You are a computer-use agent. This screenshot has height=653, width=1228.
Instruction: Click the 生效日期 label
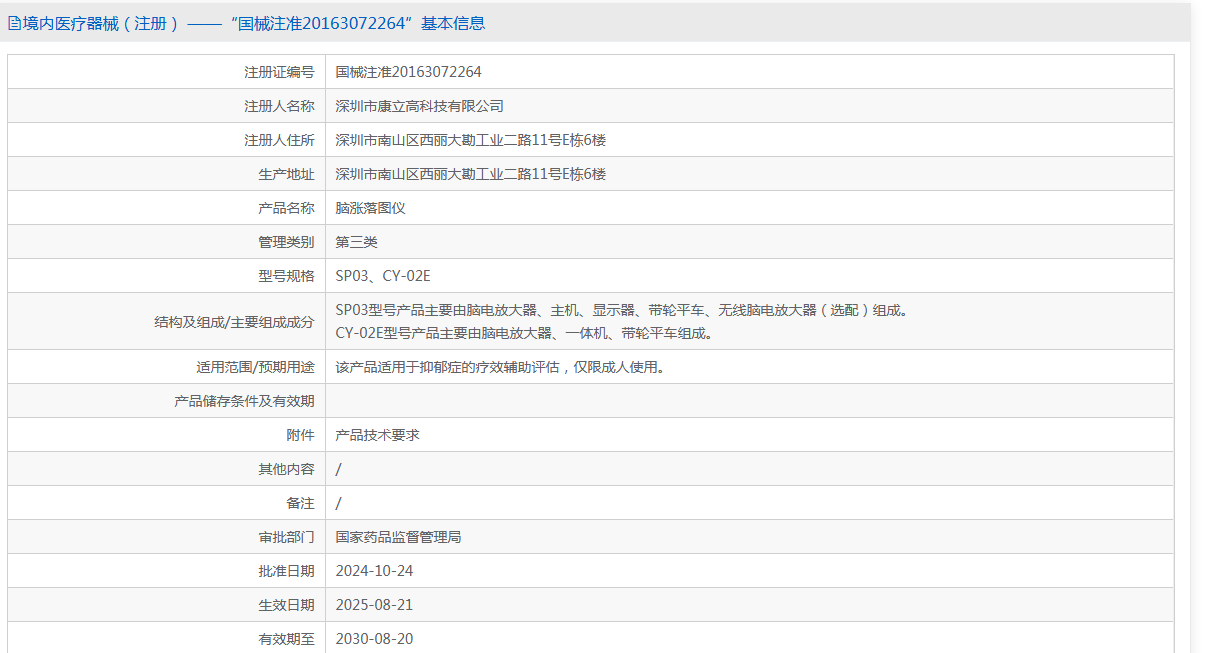tap(286, 605)
